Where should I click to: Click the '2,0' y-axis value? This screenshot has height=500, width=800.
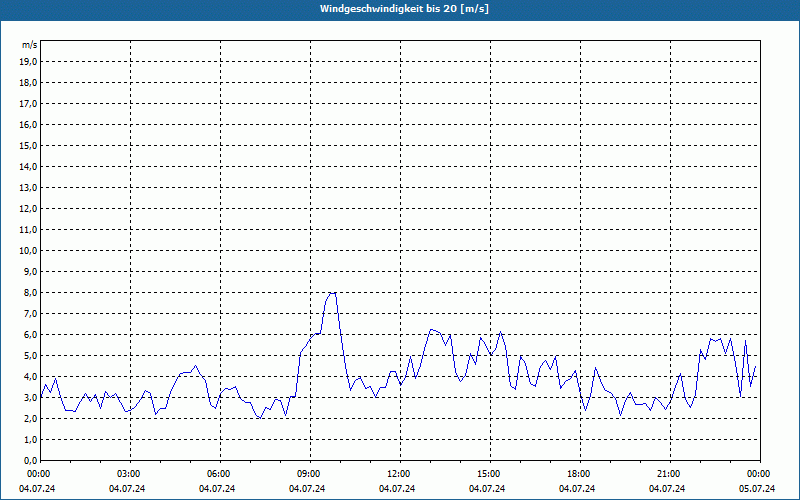(31, 418)
